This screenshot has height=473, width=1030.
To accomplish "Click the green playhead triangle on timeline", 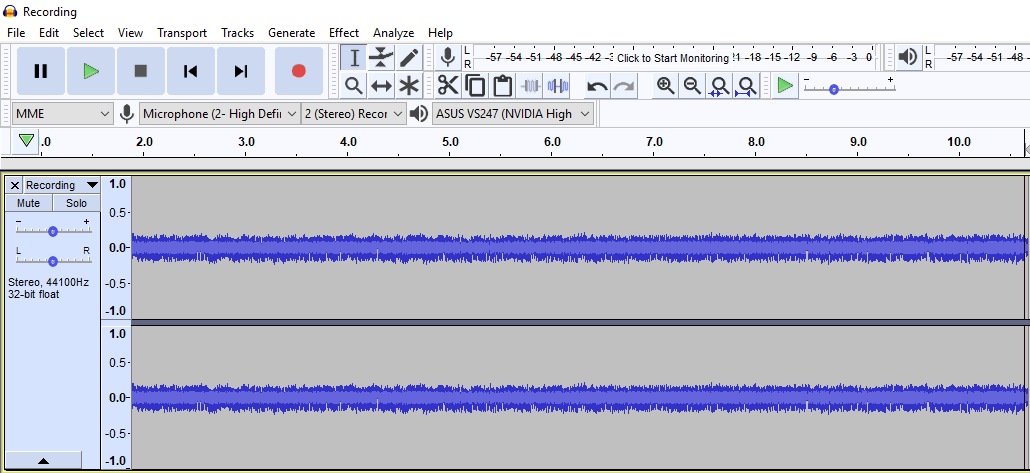I will 26,141.
